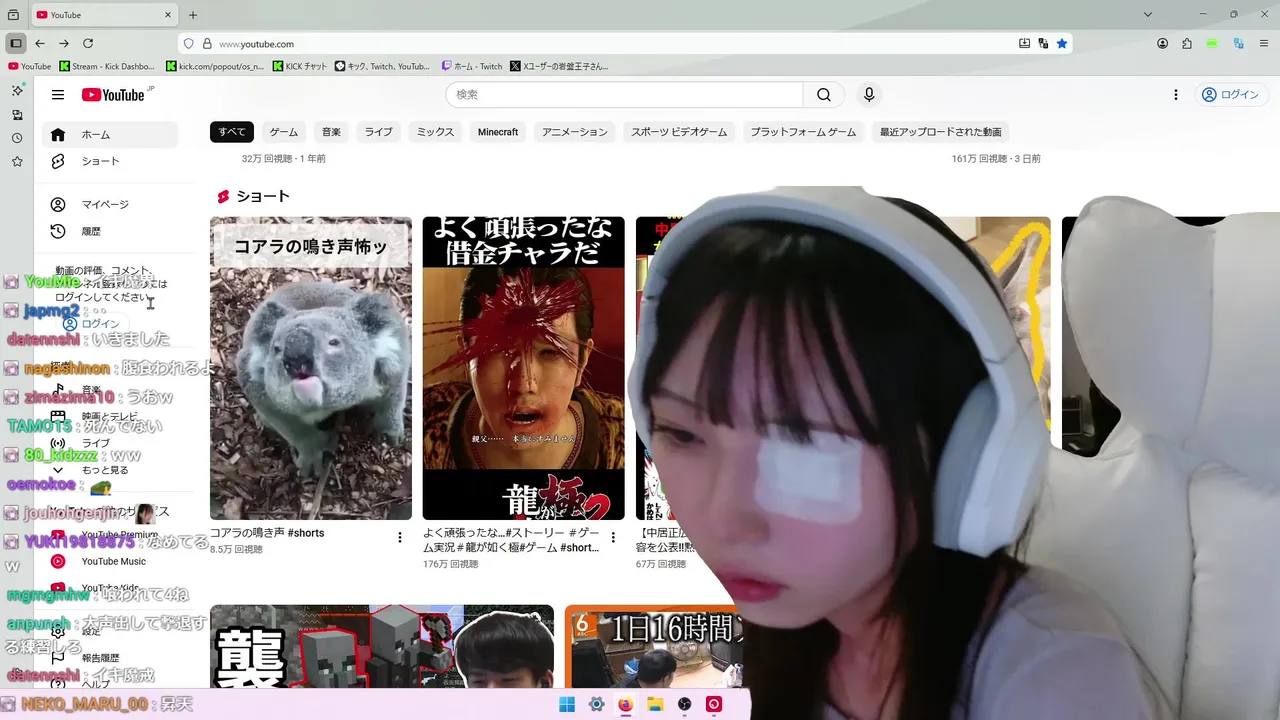Screen dimensions: 1280x720
Task: Open the Windows Start button on taskbar
Action: [x=567, y=704]
